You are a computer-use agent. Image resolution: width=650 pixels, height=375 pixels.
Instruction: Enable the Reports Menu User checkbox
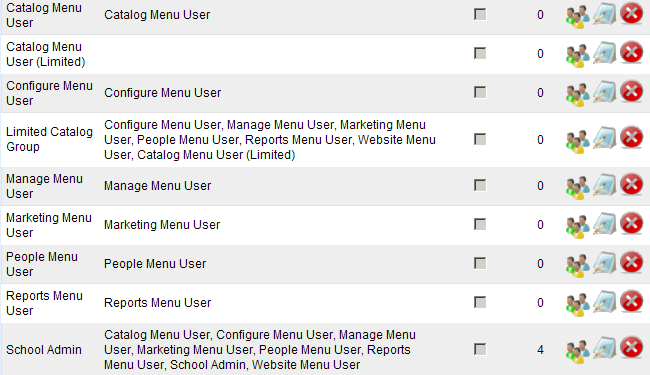[480, 302]
